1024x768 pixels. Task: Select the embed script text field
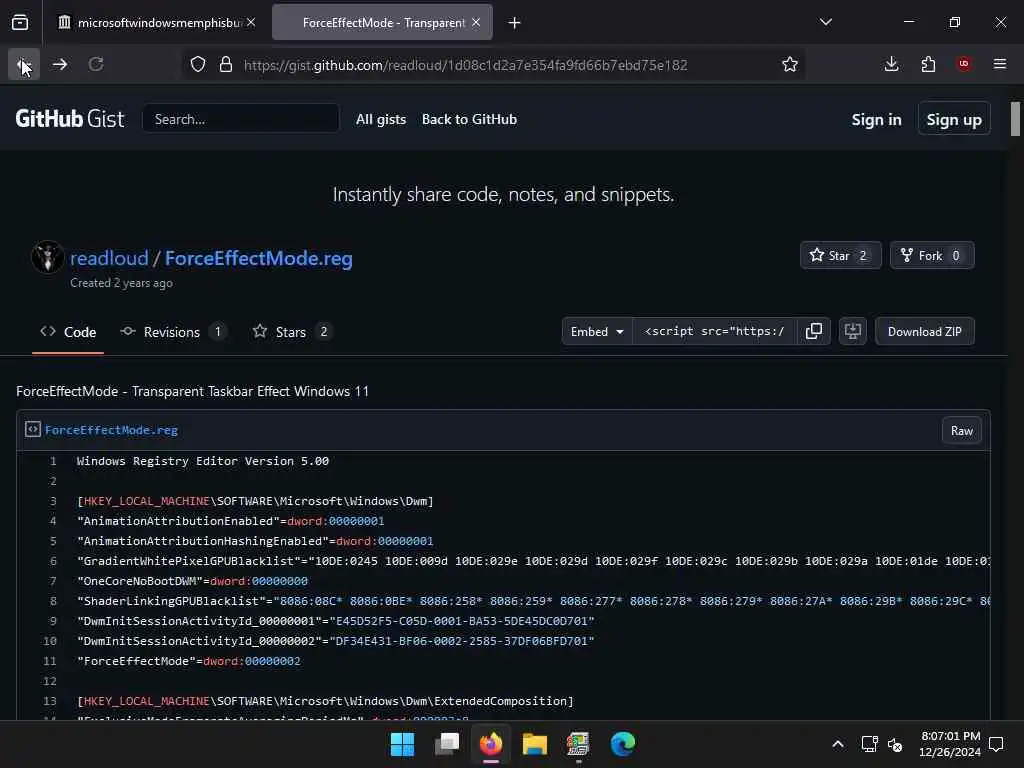tap(714, 331)
